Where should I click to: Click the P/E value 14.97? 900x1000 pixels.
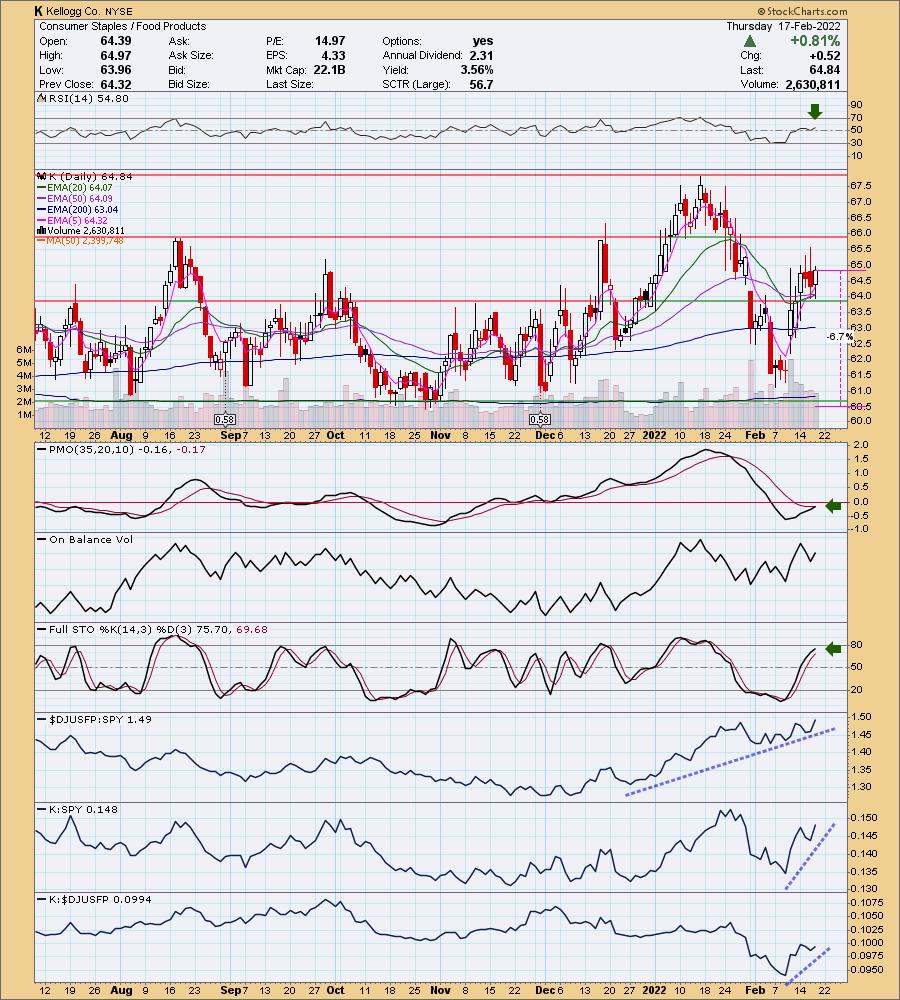[x=330, y=41]
